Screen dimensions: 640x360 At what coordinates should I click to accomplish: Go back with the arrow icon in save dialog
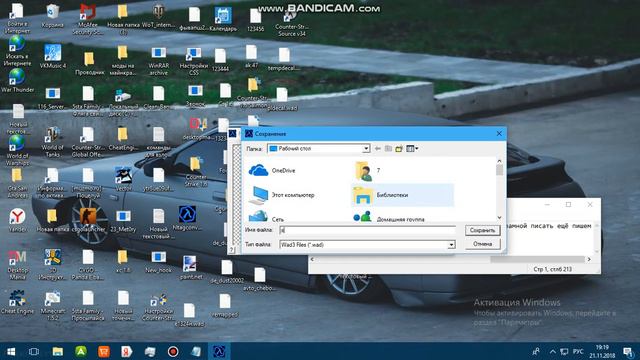[378, 149]
